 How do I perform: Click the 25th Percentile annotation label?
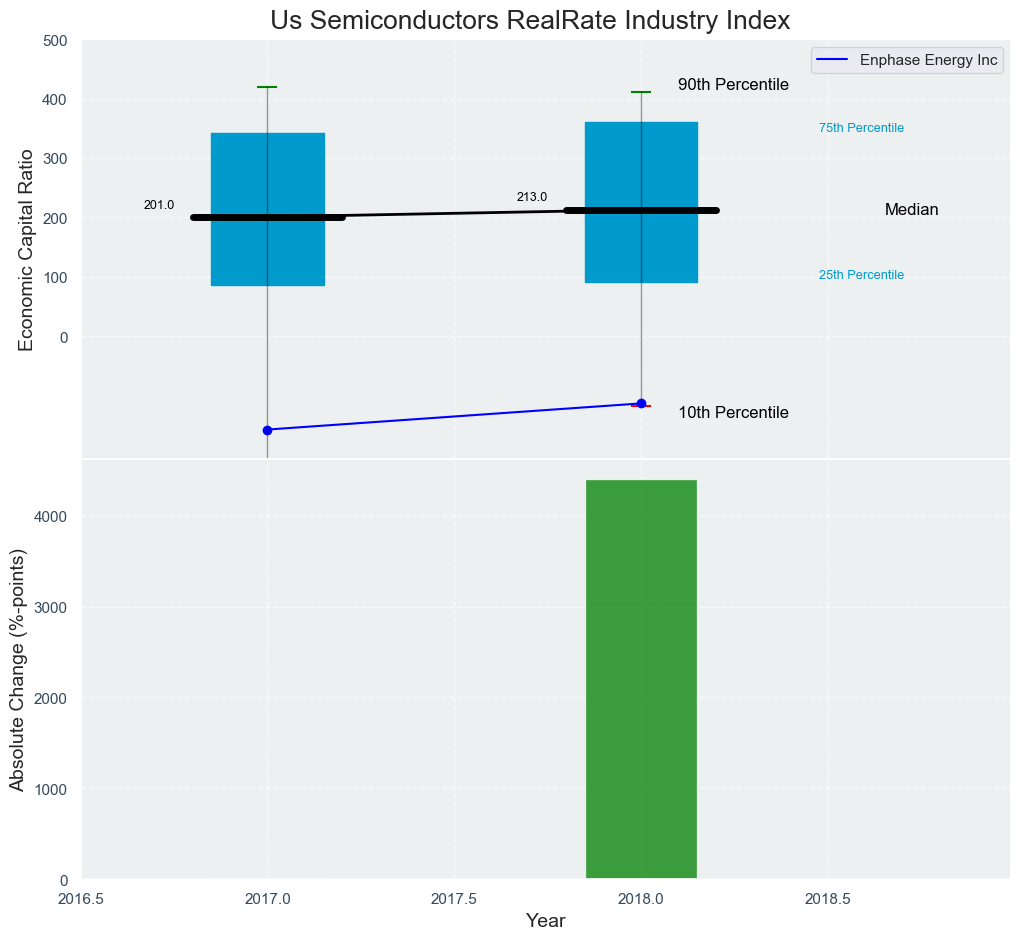pyautogui.click(x=861, y=275)
